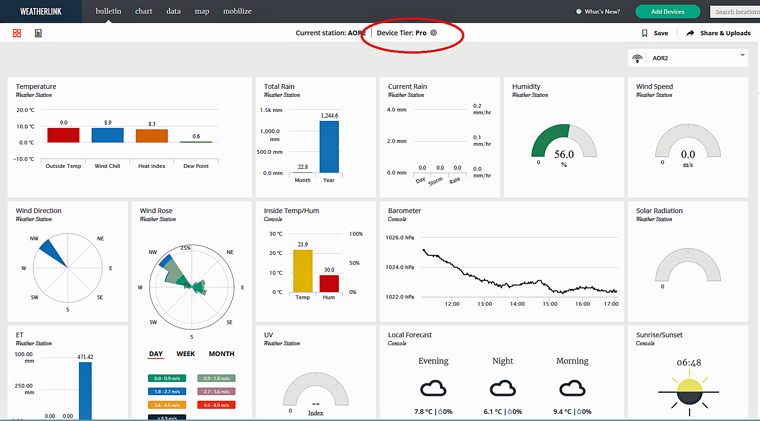Open the data tab

[x=174, y=11]
